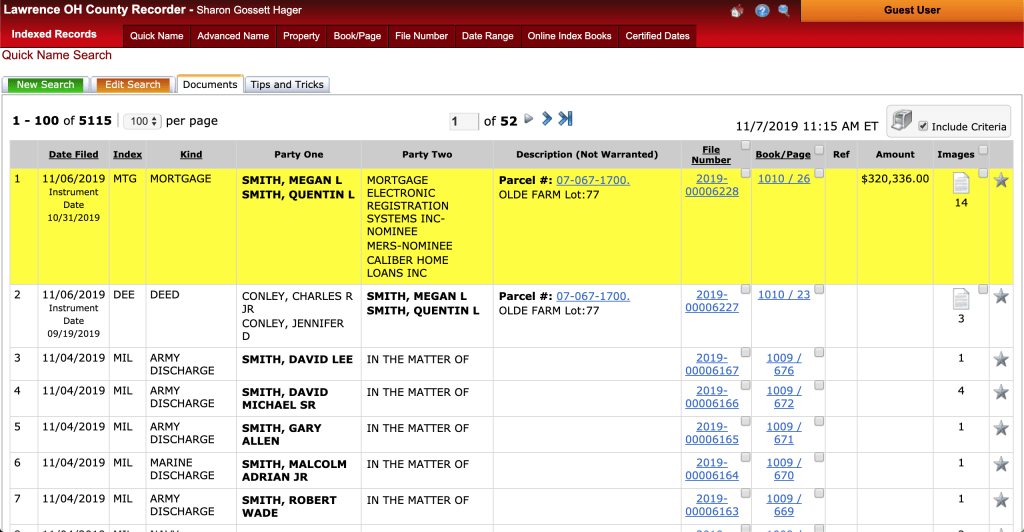
Task: Star the SMITH, DAVID MICHAEL SR record
Action: [x=1000, y=392]
